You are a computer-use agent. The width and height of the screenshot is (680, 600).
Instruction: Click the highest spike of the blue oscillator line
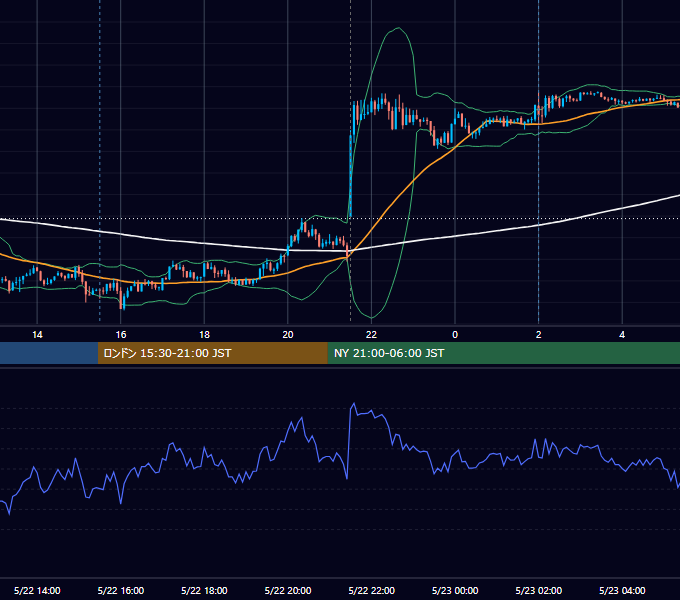(x=353, y=404)
